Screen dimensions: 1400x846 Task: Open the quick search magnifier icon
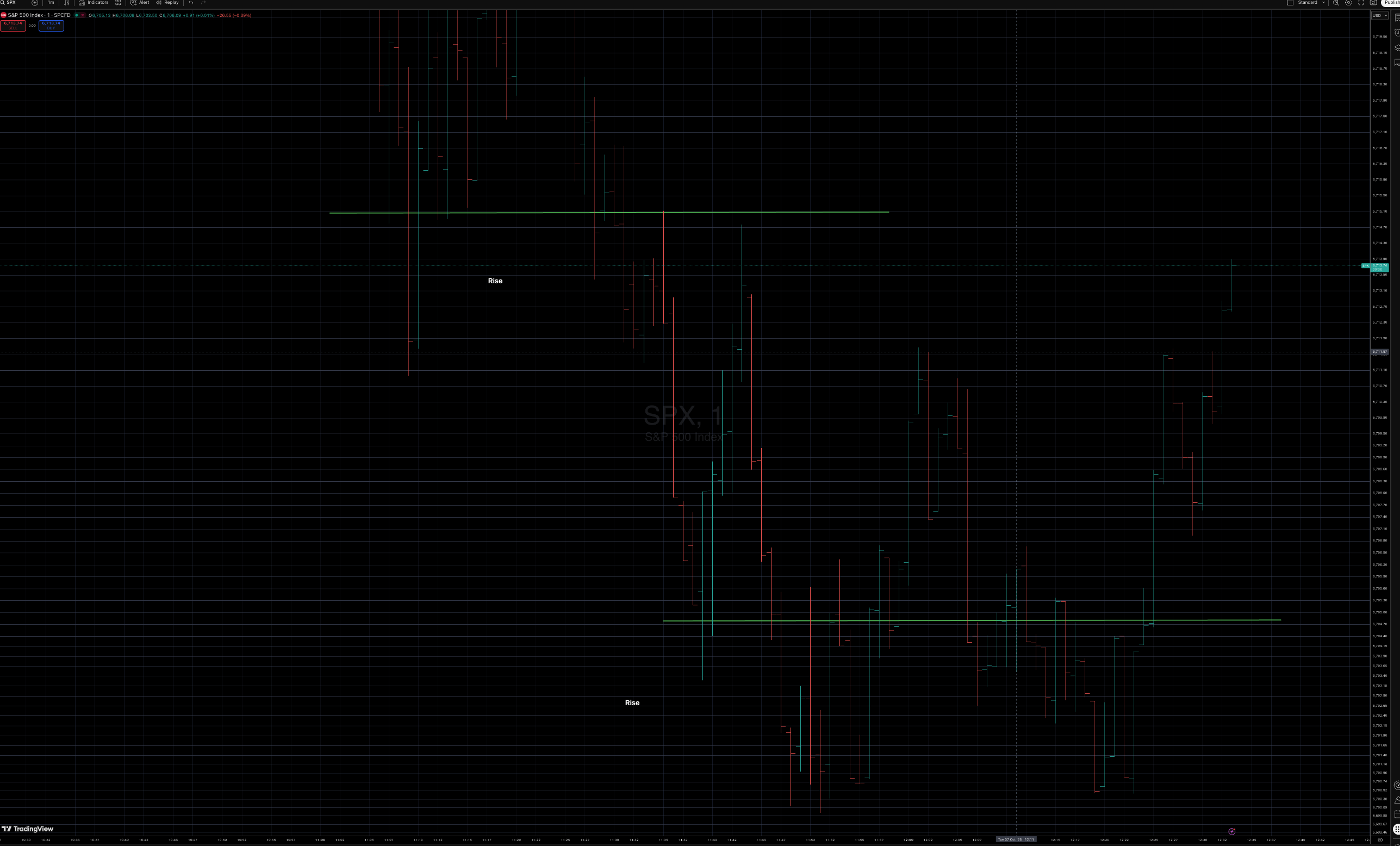point(1336,3)
